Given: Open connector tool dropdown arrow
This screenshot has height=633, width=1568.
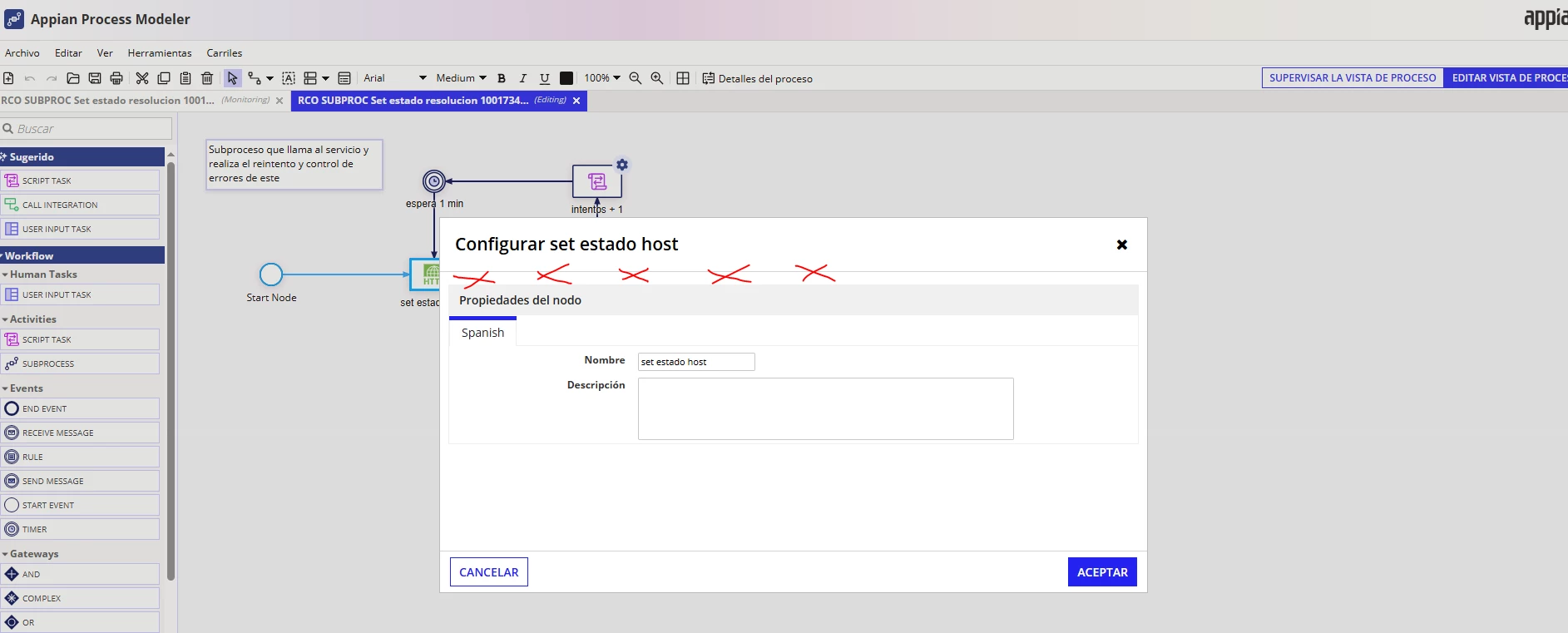Looking at the screenshot, I should (270, 78).
